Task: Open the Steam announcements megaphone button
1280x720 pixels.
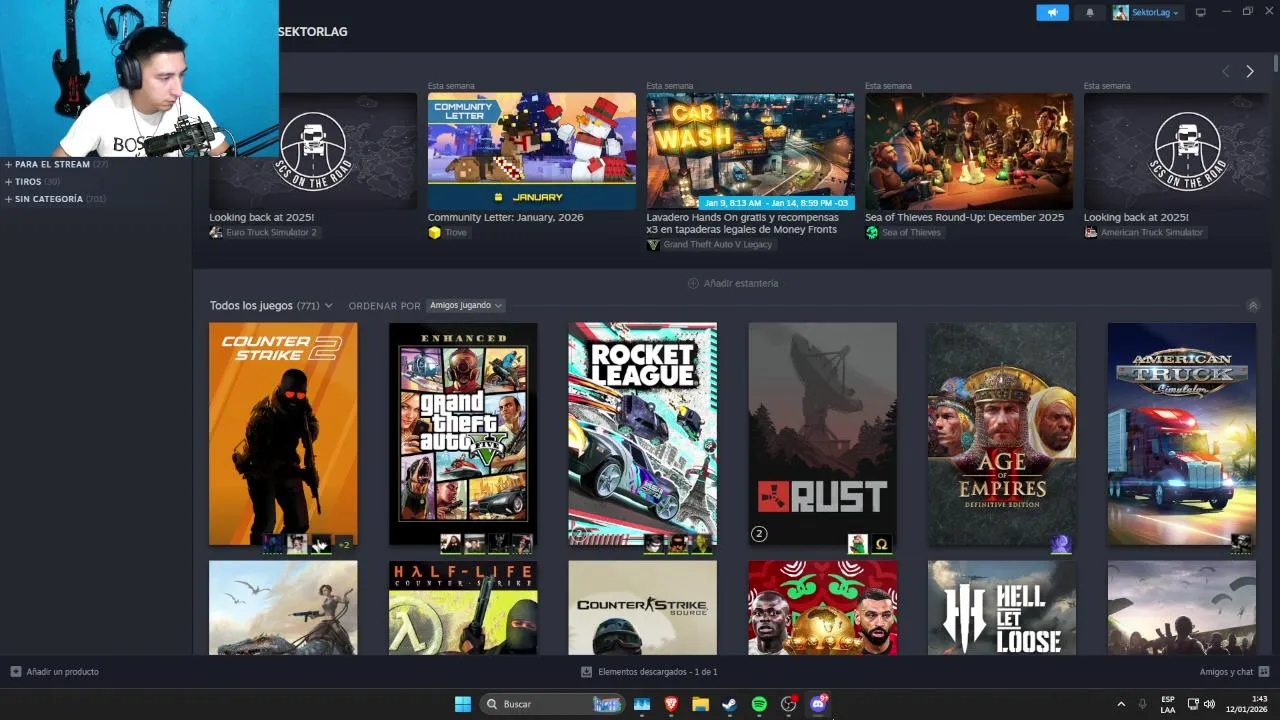Action: [x=1052, y=12]
